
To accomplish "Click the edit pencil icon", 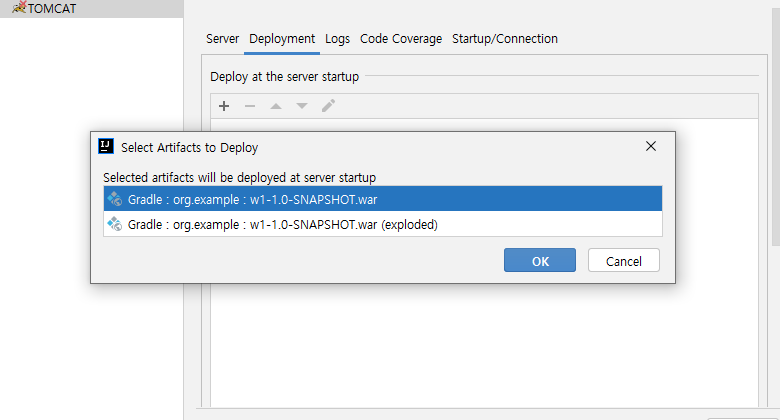I will point(328,105).
